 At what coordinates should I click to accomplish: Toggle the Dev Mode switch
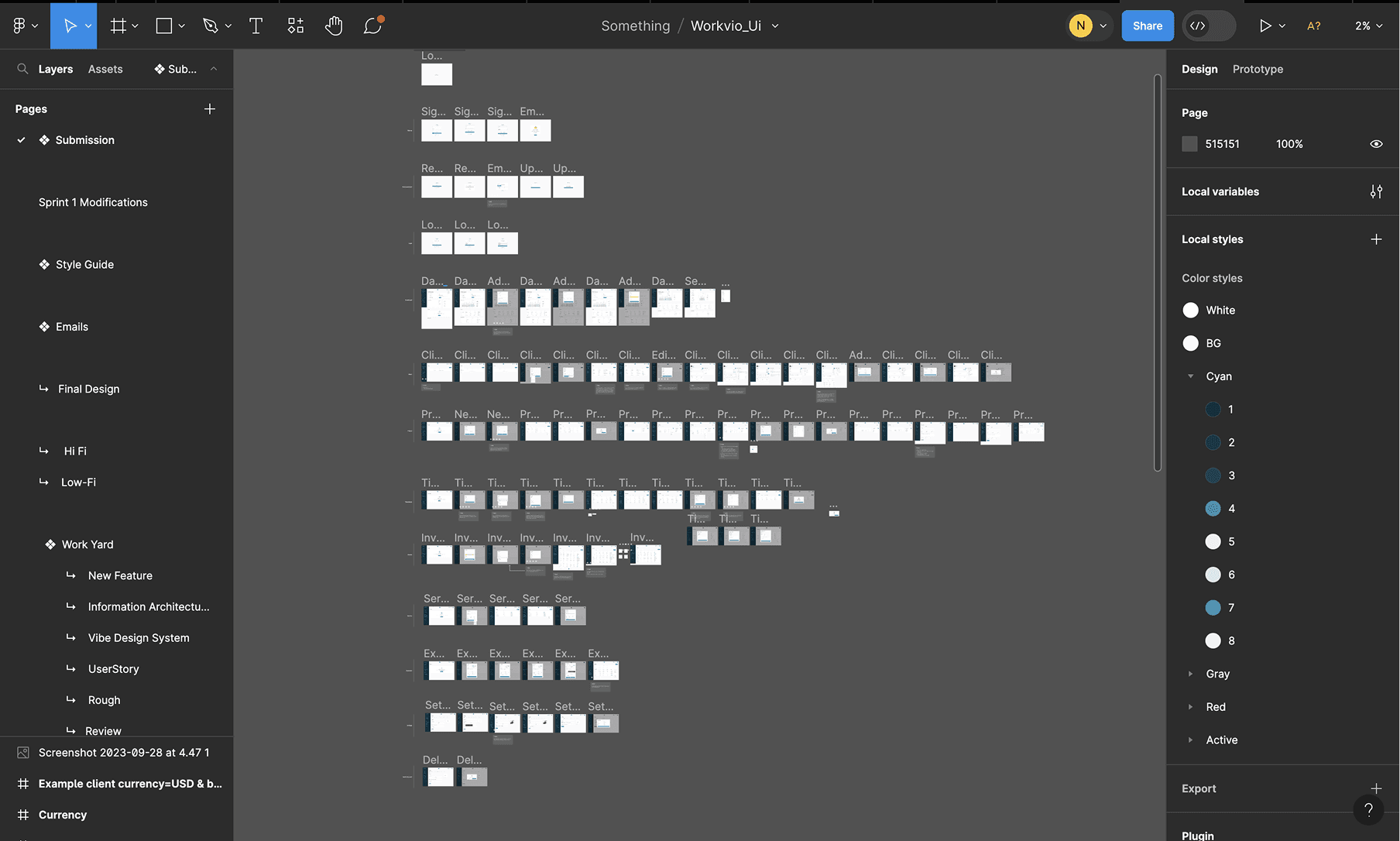pyautogui.click(x=1208, y=26)
